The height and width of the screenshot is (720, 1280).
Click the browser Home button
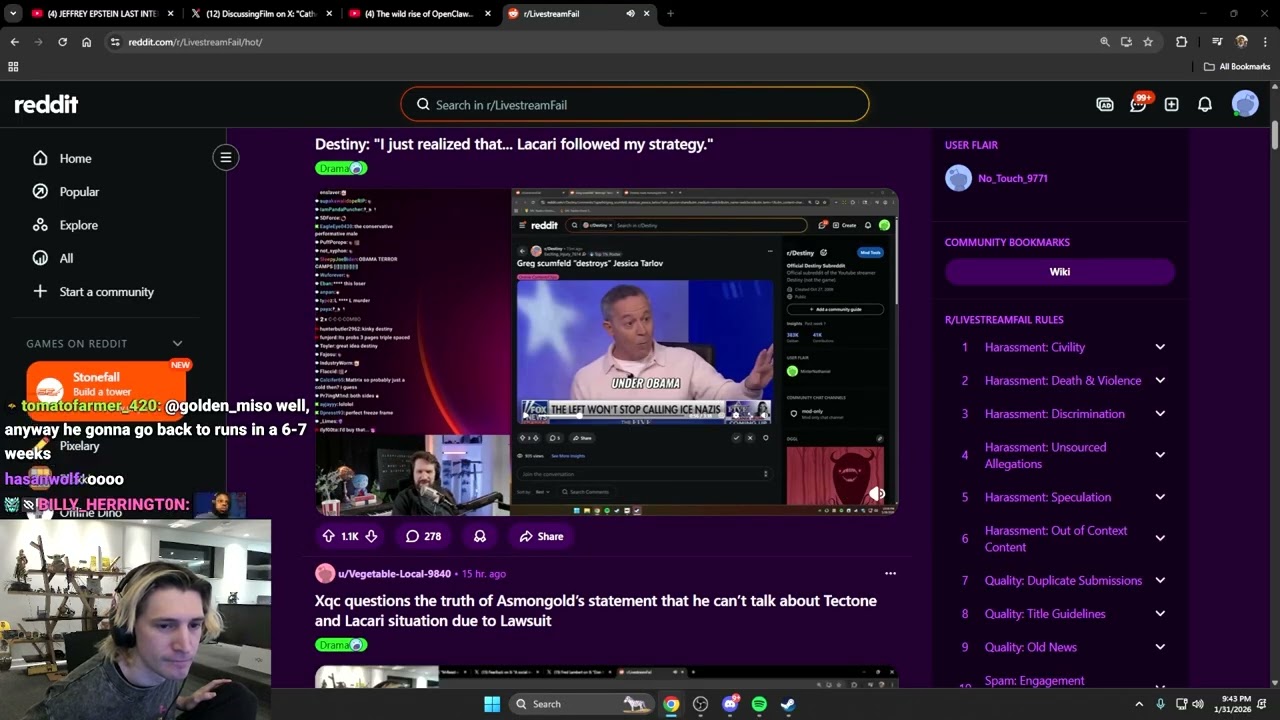[x=87, y=42]
